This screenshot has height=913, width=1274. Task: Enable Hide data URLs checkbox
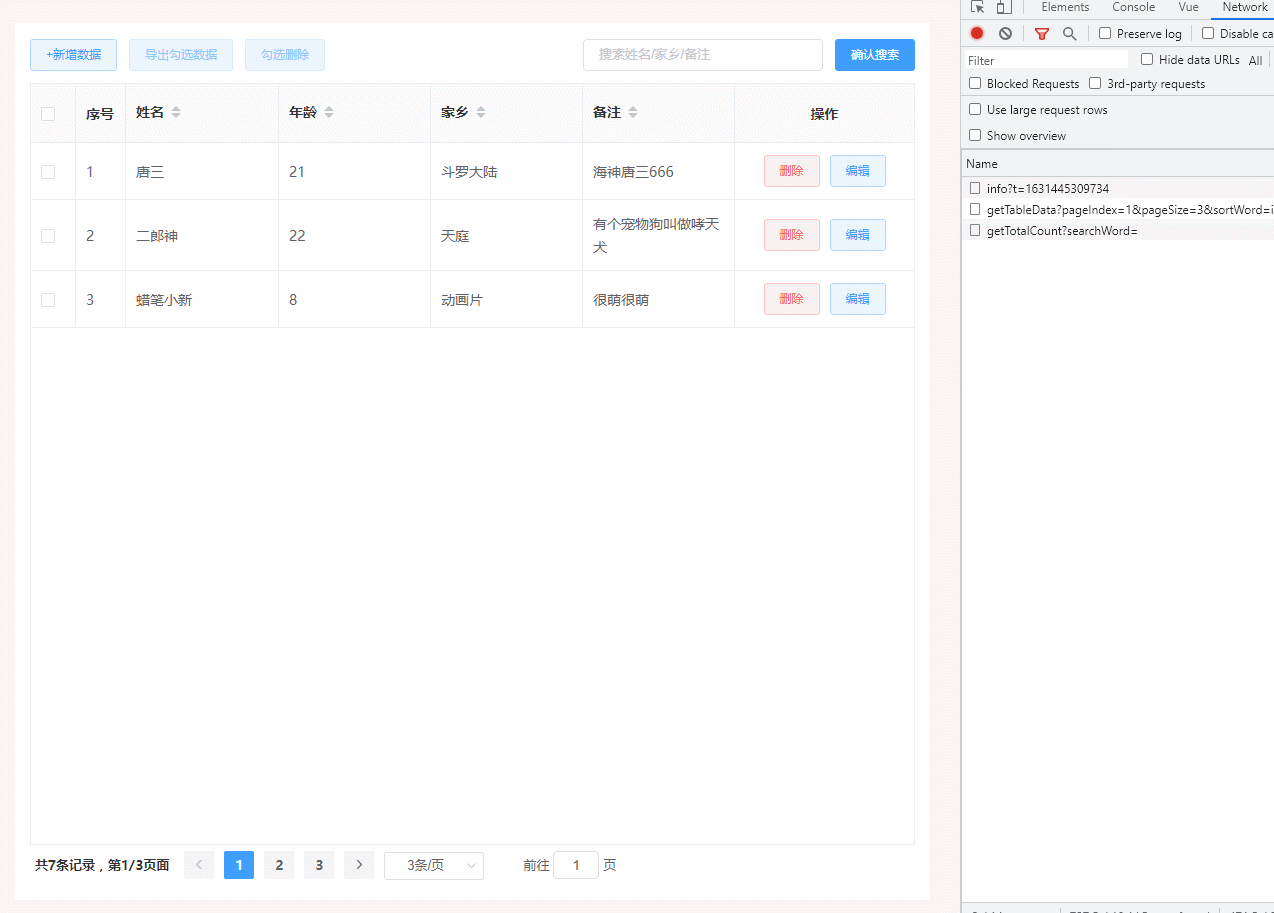coord(1147,59)
